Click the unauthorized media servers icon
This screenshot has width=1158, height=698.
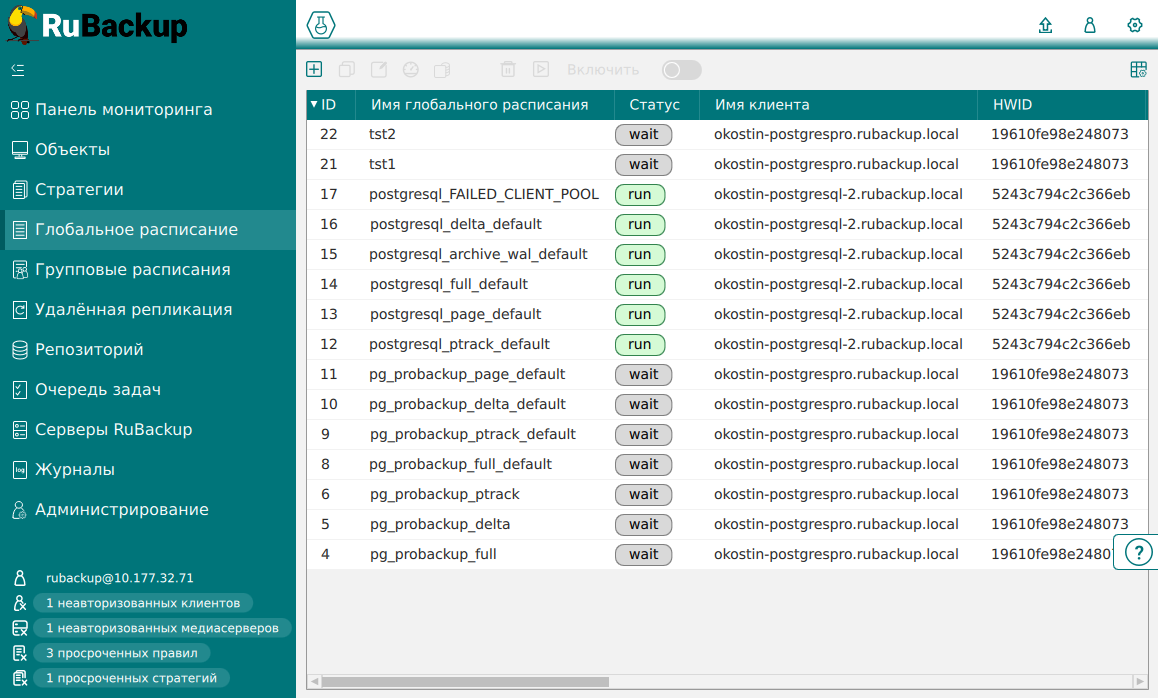point(20,629)
